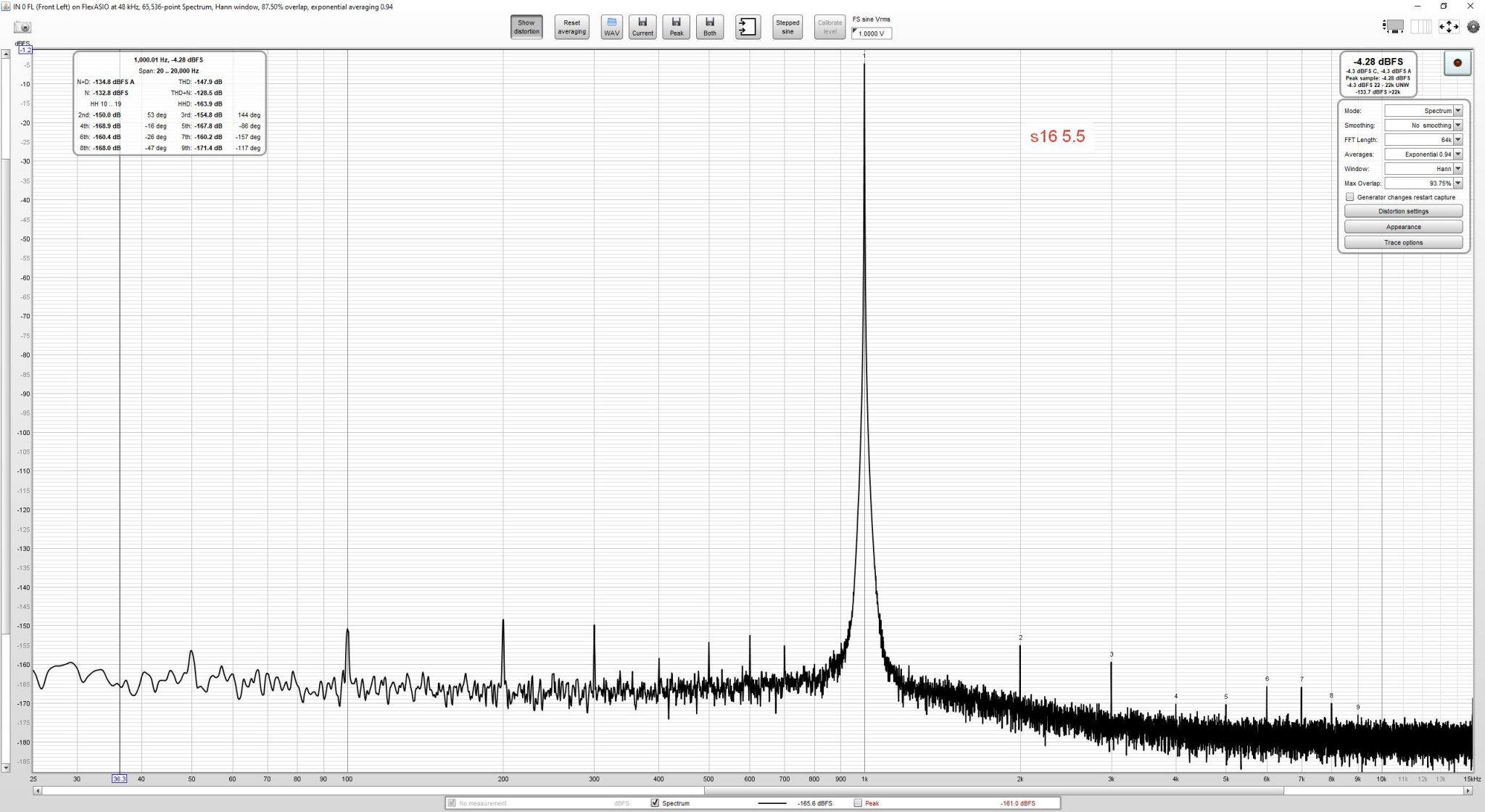Save the Peak trace
This screenshot has width=1485, height=812.
(676, 27)
